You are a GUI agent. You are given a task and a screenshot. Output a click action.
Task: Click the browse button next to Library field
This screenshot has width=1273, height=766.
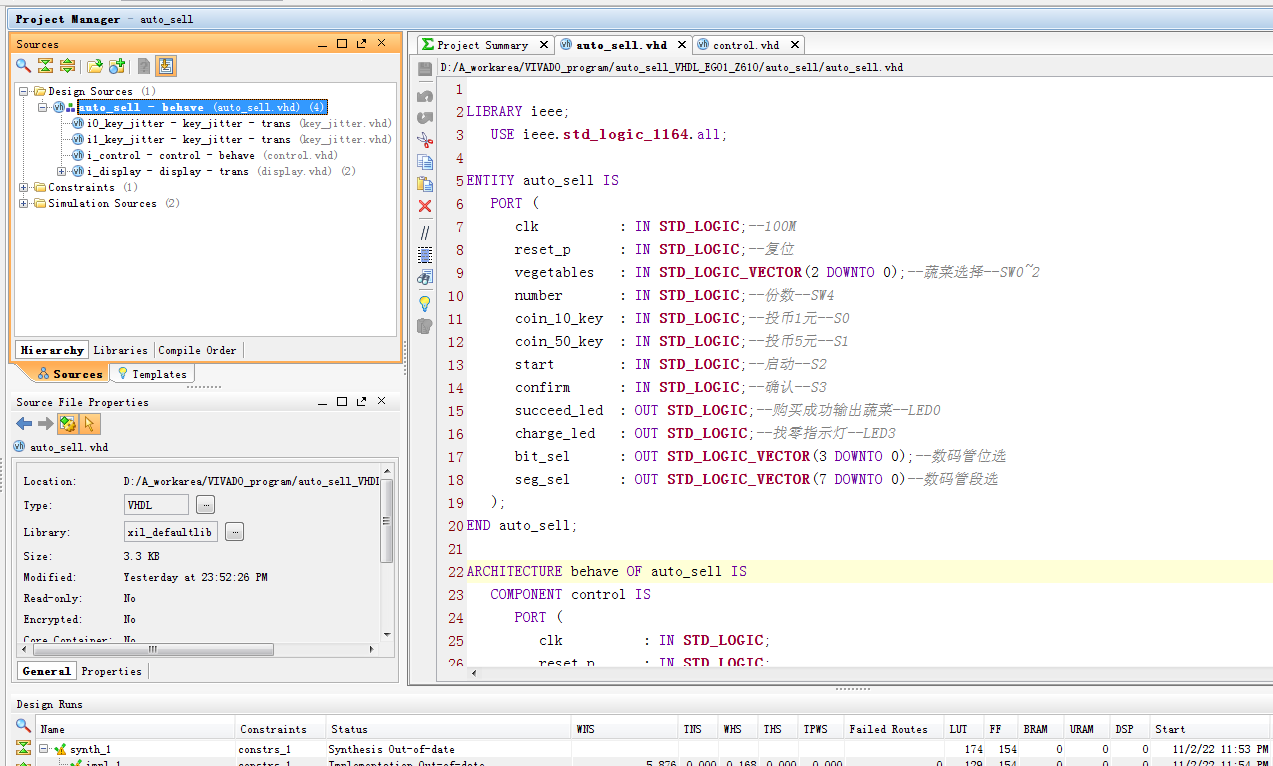(x=234, y=532)
